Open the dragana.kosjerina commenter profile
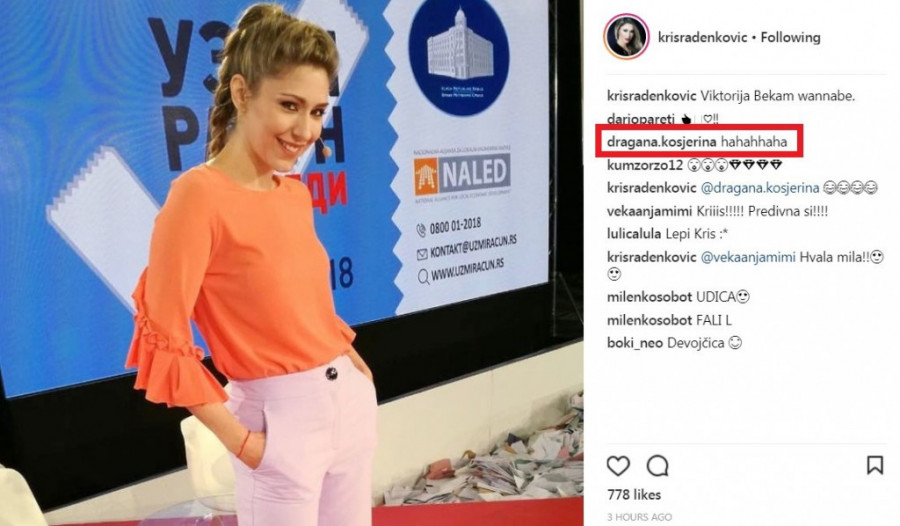Screen dimensions: 900x526 pos(661,142)
